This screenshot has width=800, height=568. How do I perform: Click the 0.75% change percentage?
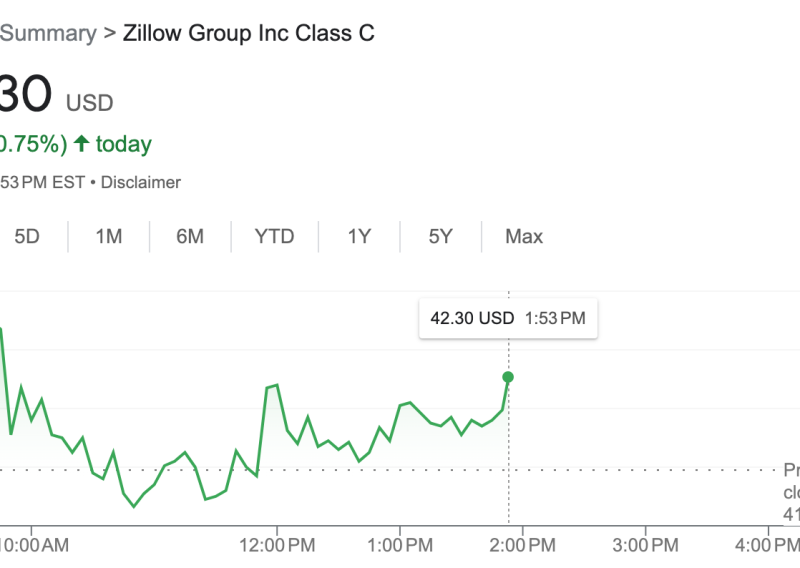coord(32,144)
